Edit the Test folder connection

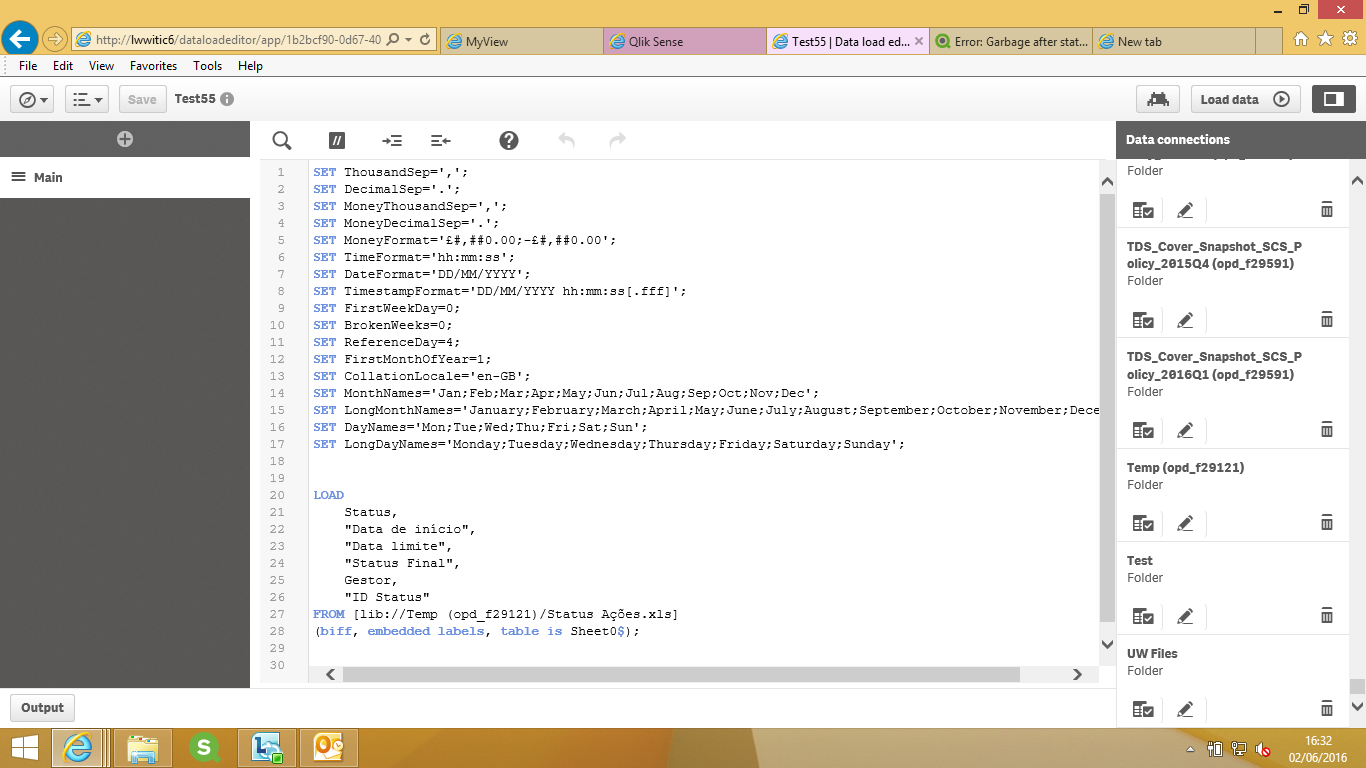[1185, 616]
